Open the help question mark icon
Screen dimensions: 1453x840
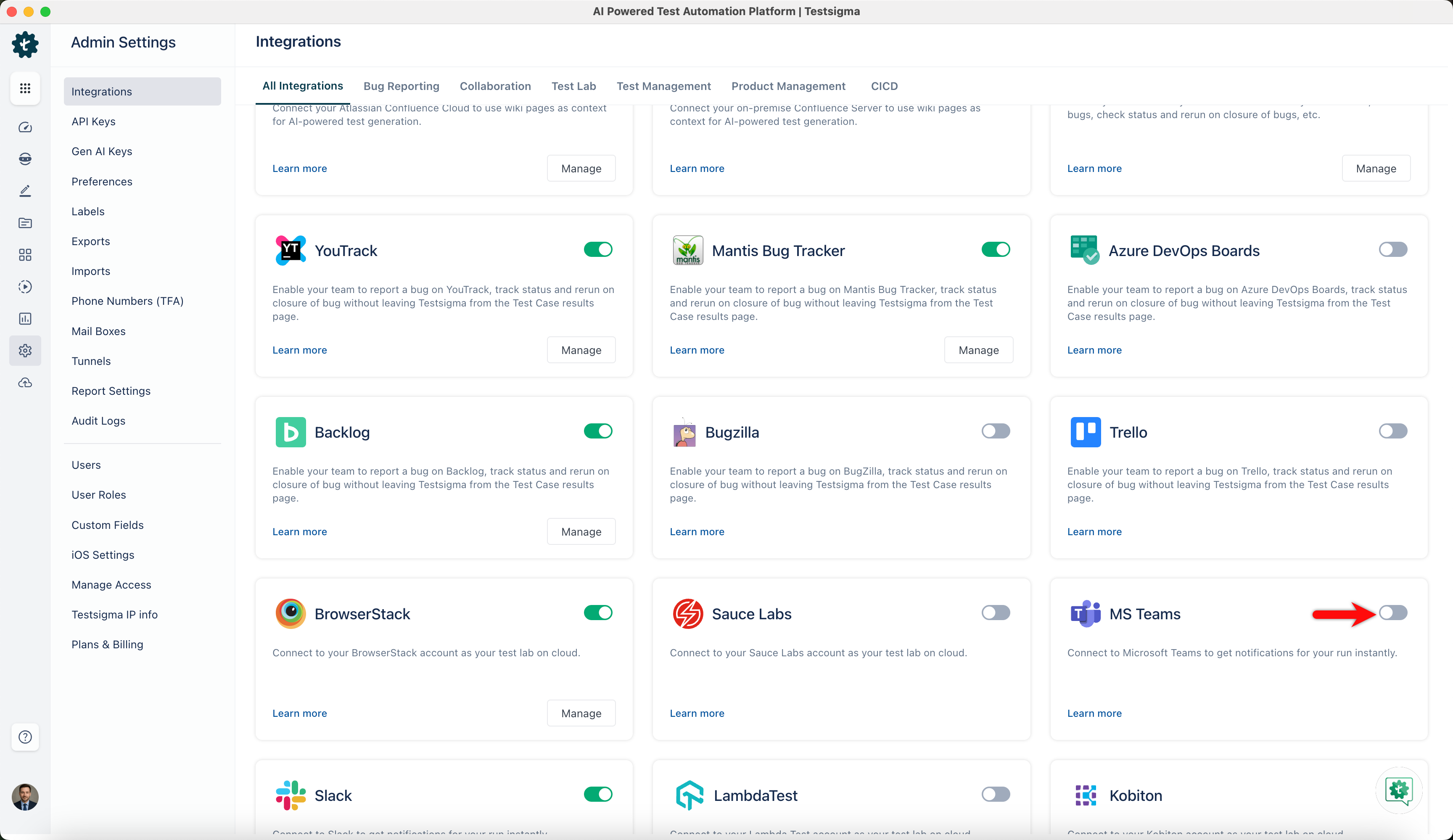pos(25,737)
